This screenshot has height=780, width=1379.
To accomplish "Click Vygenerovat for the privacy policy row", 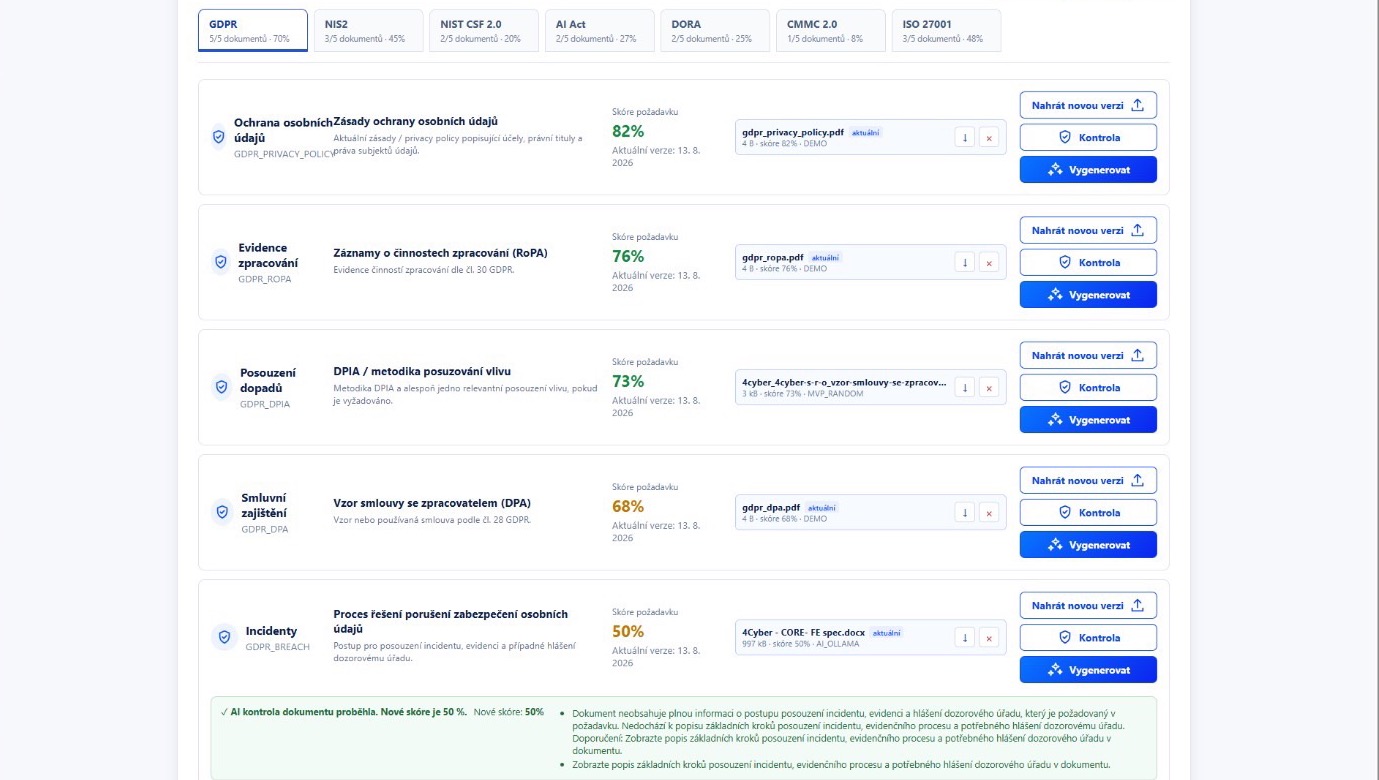I will (1088, 169).
